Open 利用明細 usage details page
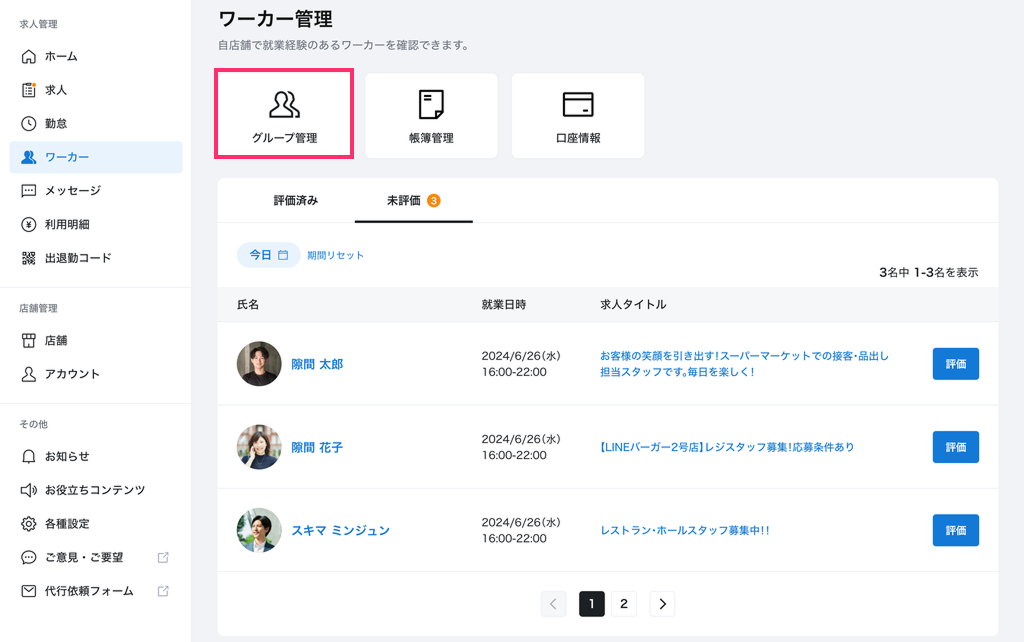Image resolution: width=1024 pixels, height=642 pixels. tap(66, 224)
